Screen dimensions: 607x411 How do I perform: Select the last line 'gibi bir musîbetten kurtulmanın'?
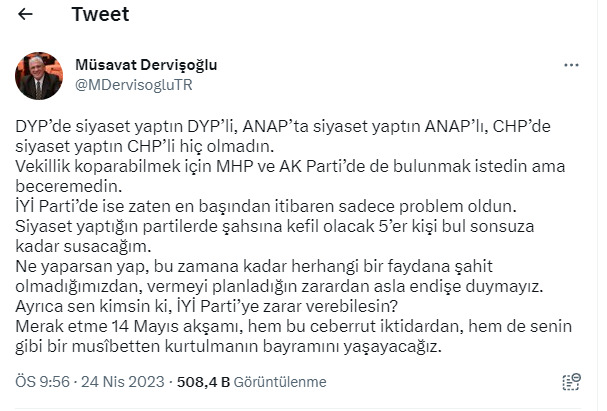click(228, 346)
